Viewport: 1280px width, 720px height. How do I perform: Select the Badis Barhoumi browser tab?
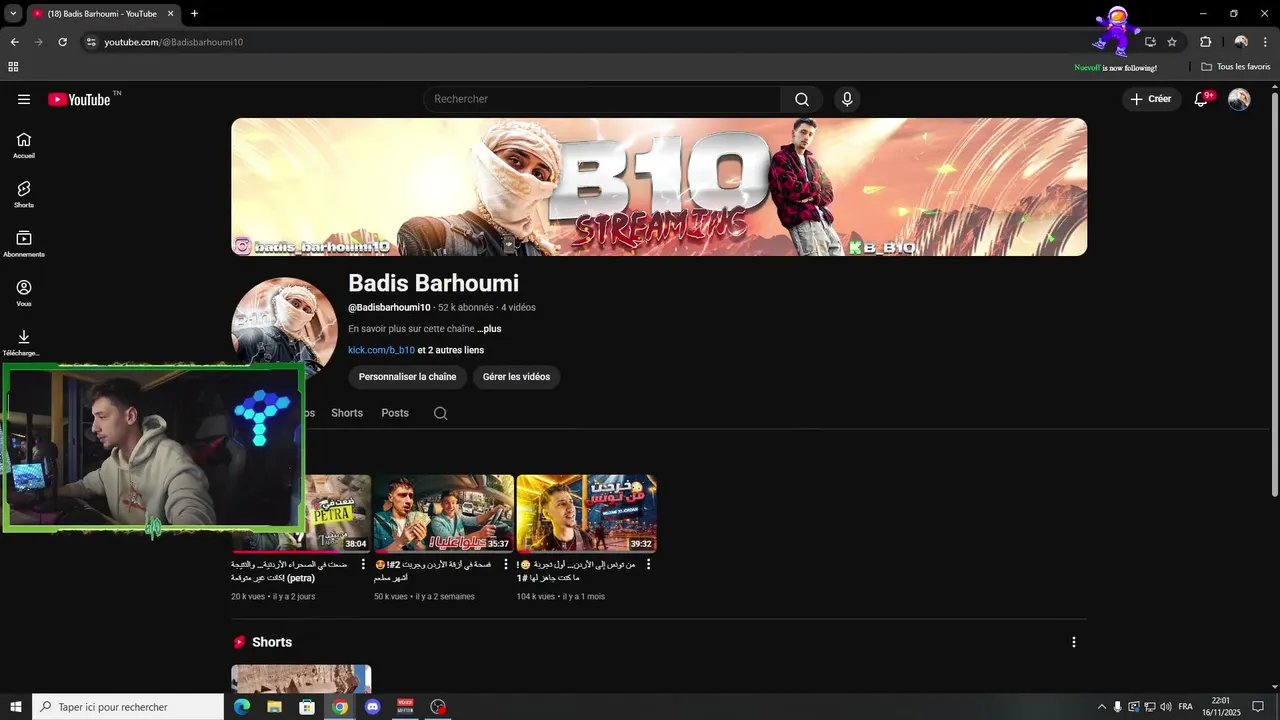click(x=103, y=14)
